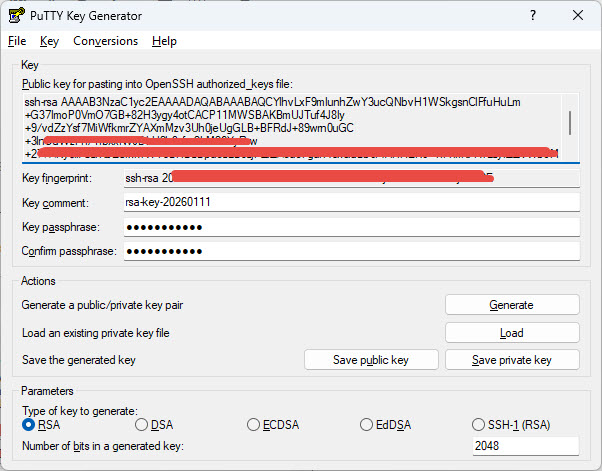Select the ECDSA key type
The height and width of the screenshot is (471, 602).
tap(254, 425)
